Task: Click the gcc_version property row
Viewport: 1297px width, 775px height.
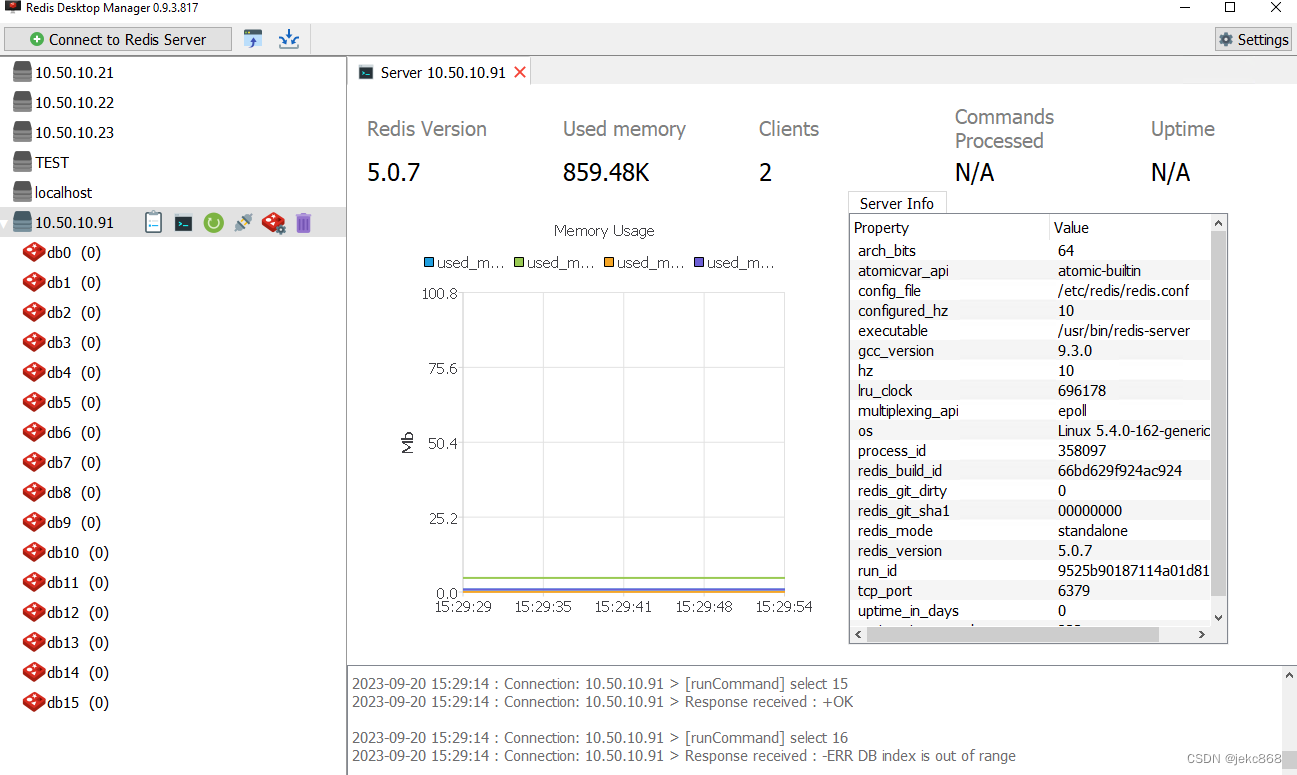Action: tap(1030, 350)
